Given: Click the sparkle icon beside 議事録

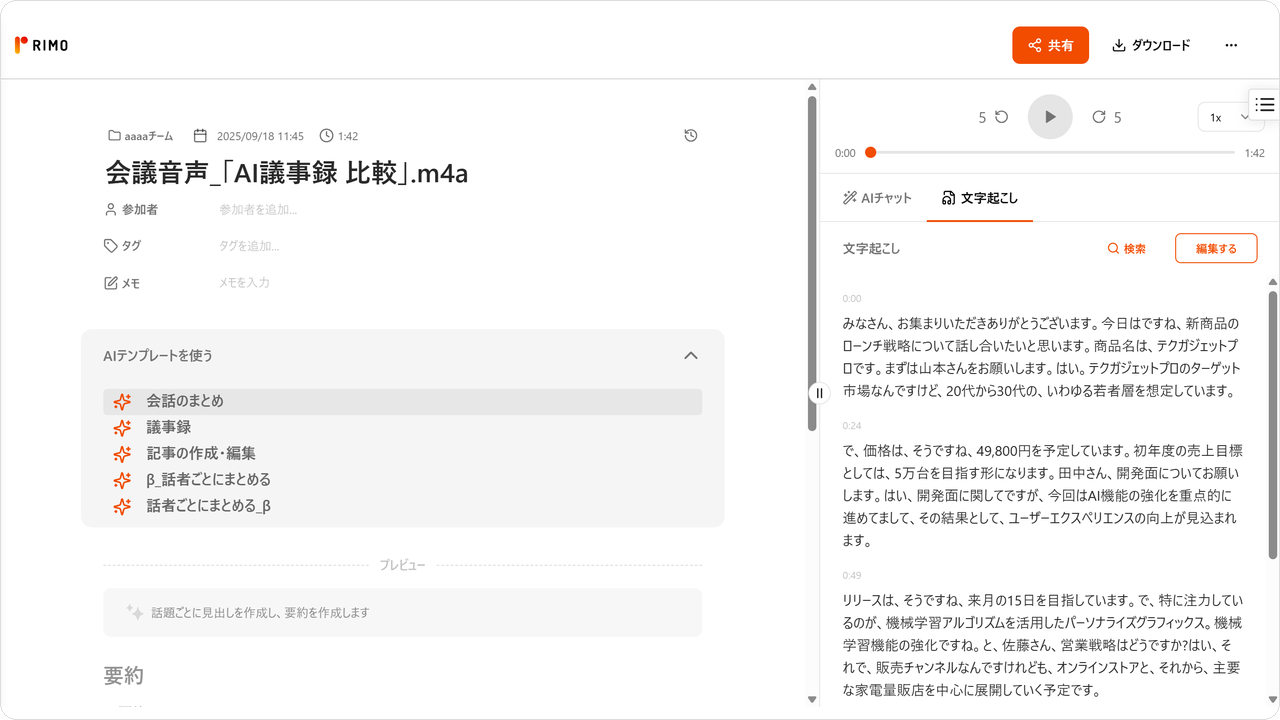Looking at the screenshot, I should (122, 428).
